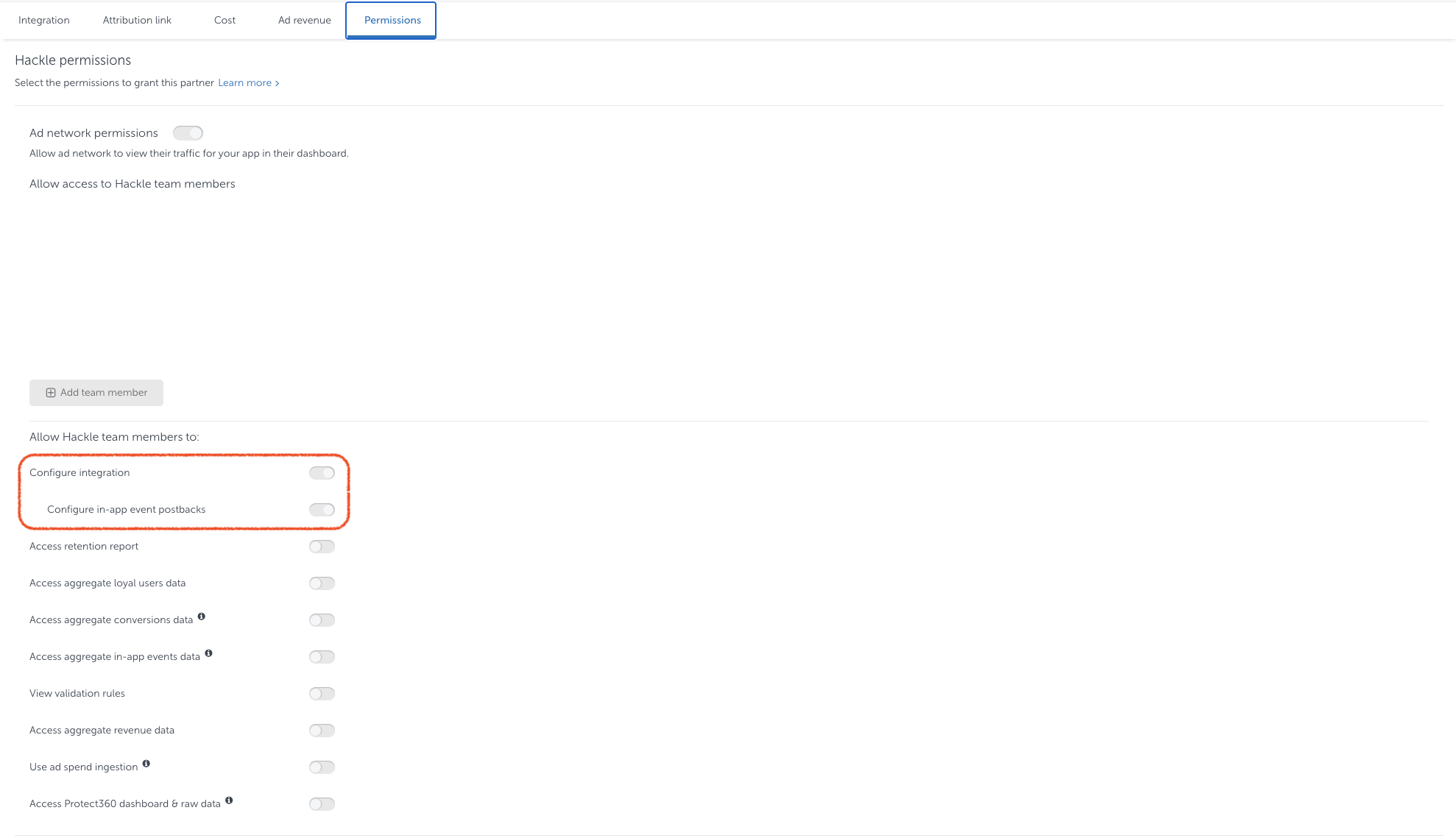Click the Add team member icon
This screenshot has height=838, width=1456.
click(x=50, y=392)
